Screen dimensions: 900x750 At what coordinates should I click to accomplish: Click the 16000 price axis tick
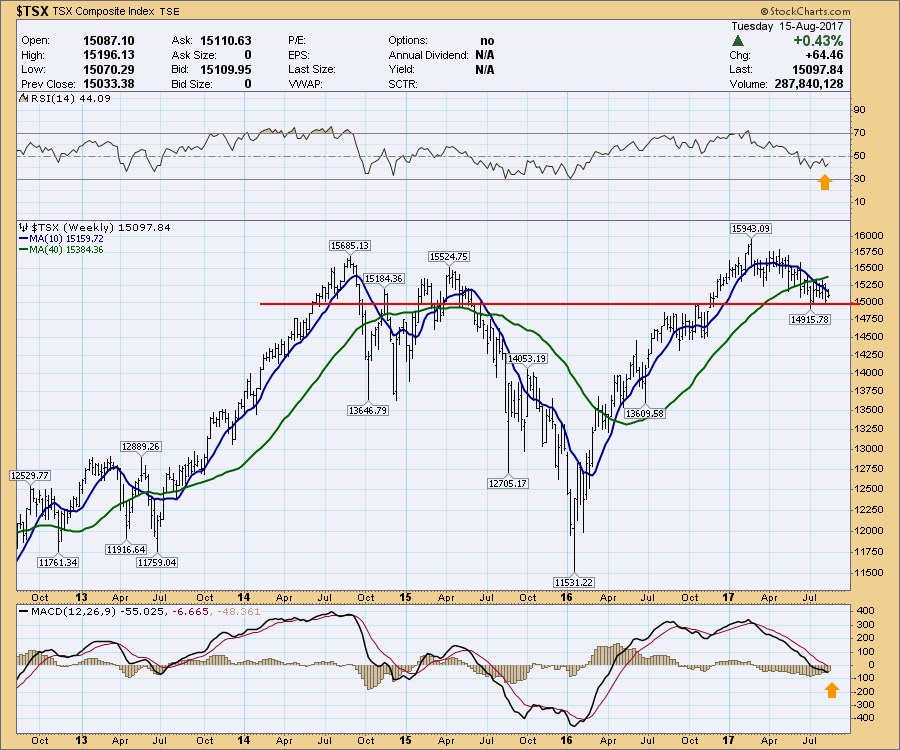[x=868, y=236]
